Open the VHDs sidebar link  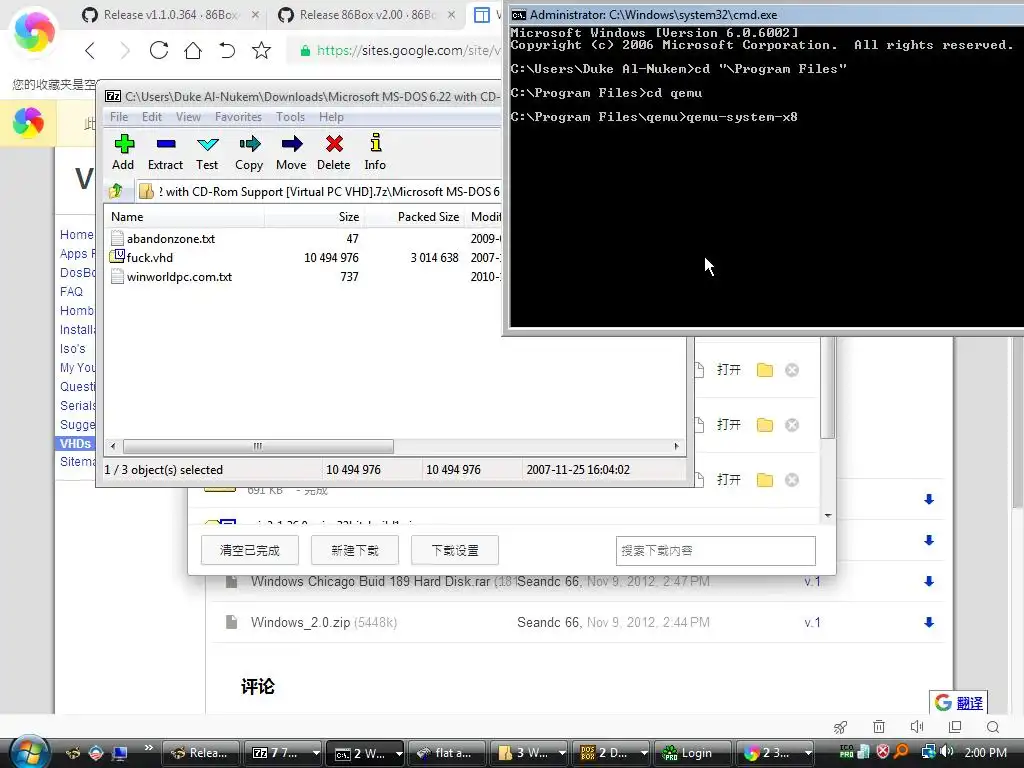(x=75, y=443)
